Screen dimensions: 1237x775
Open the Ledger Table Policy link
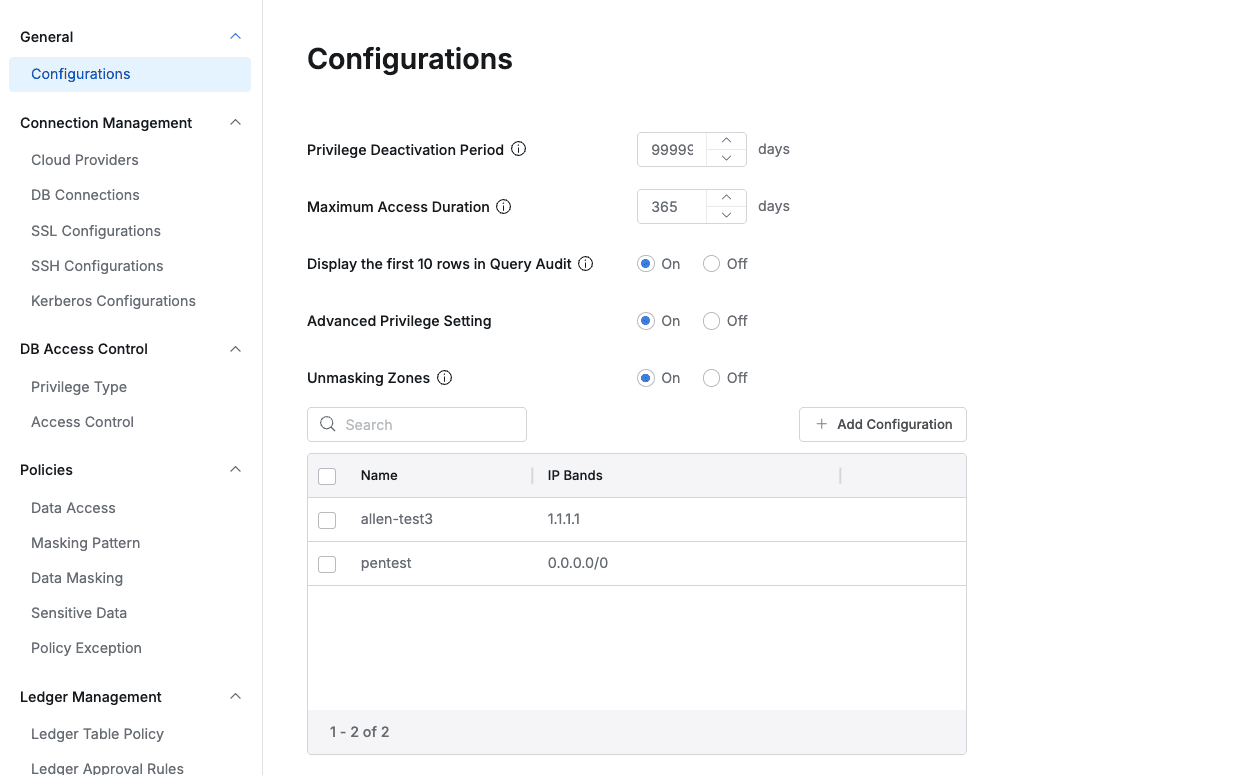tap(97, 734)
